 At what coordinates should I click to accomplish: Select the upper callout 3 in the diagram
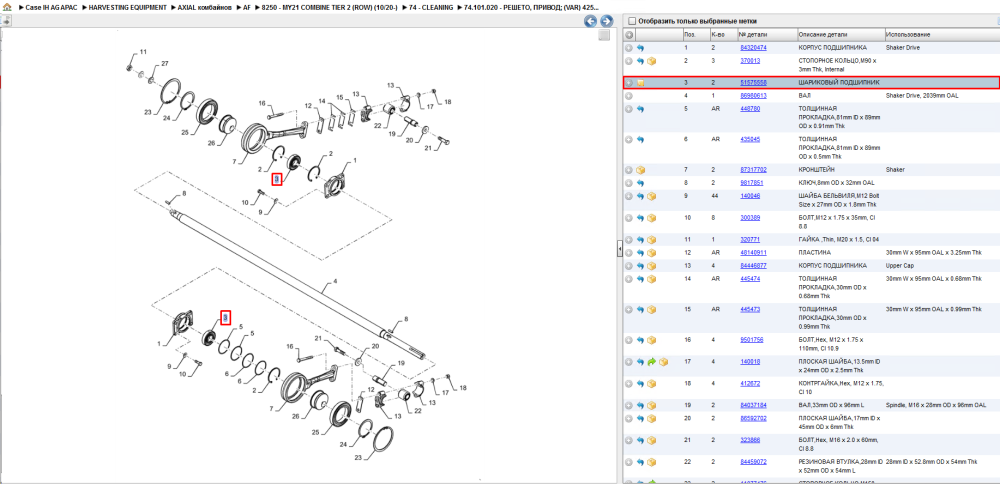(277, 180)
